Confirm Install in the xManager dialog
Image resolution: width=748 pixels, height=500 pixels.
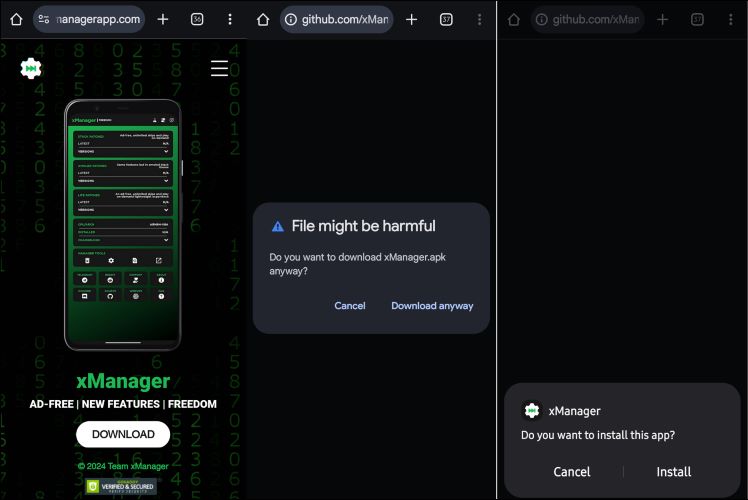(x=674, y=472)
